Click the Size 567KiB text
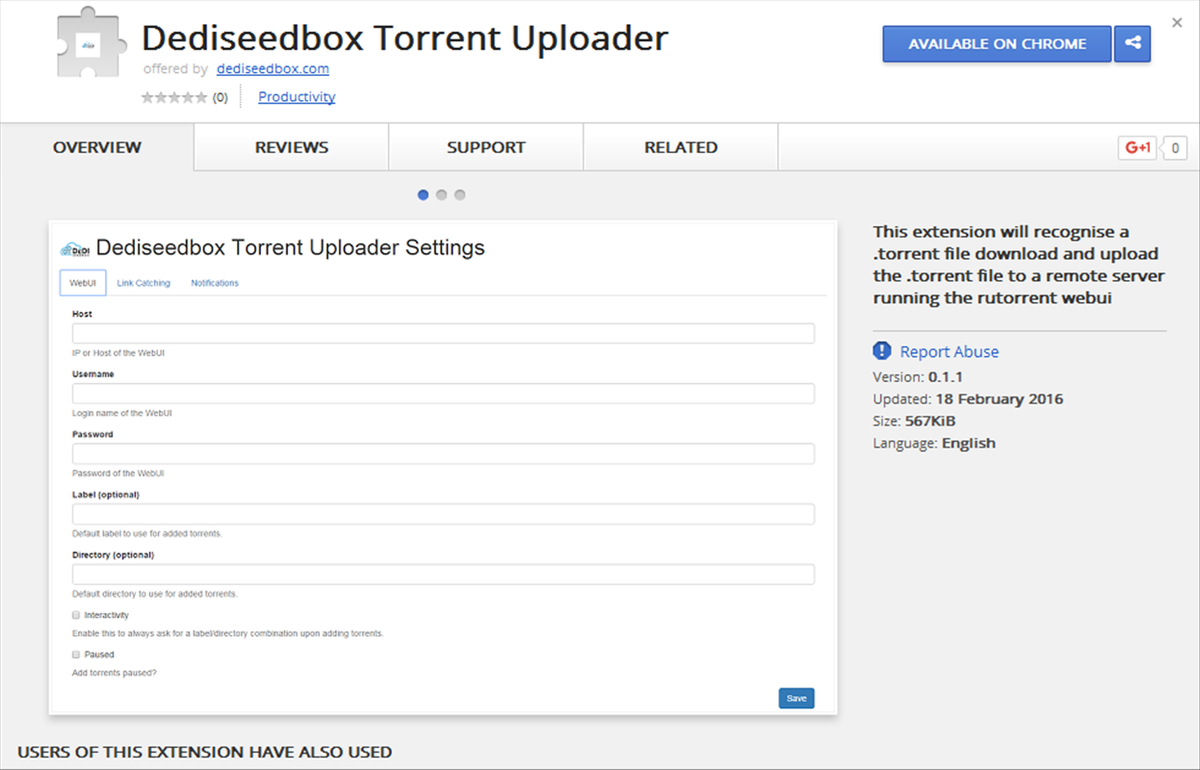This screenshot has width=1200, height=770. pyautogui.click(x=914, y=421)
